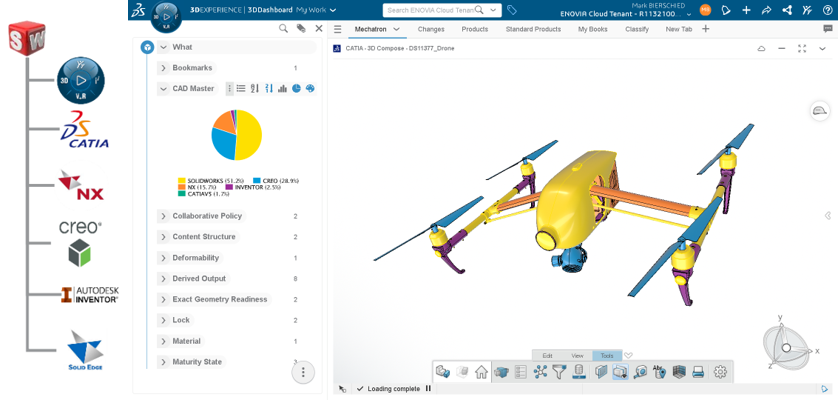Expand the Derived Output section
The height and width of the screenshot is (400, 838).
click(163, 279)
